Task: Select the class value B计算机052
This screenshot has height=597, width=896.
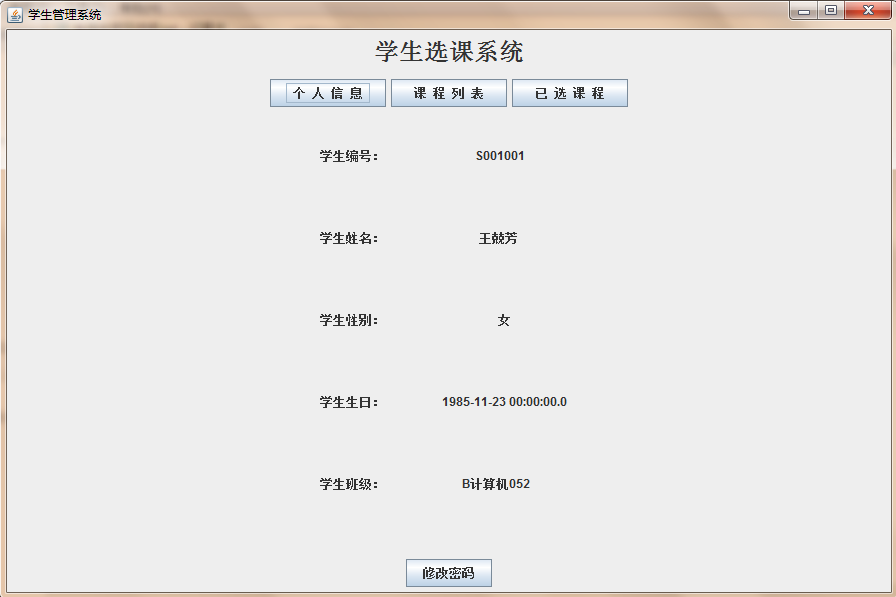Action: tap(496, 484)
